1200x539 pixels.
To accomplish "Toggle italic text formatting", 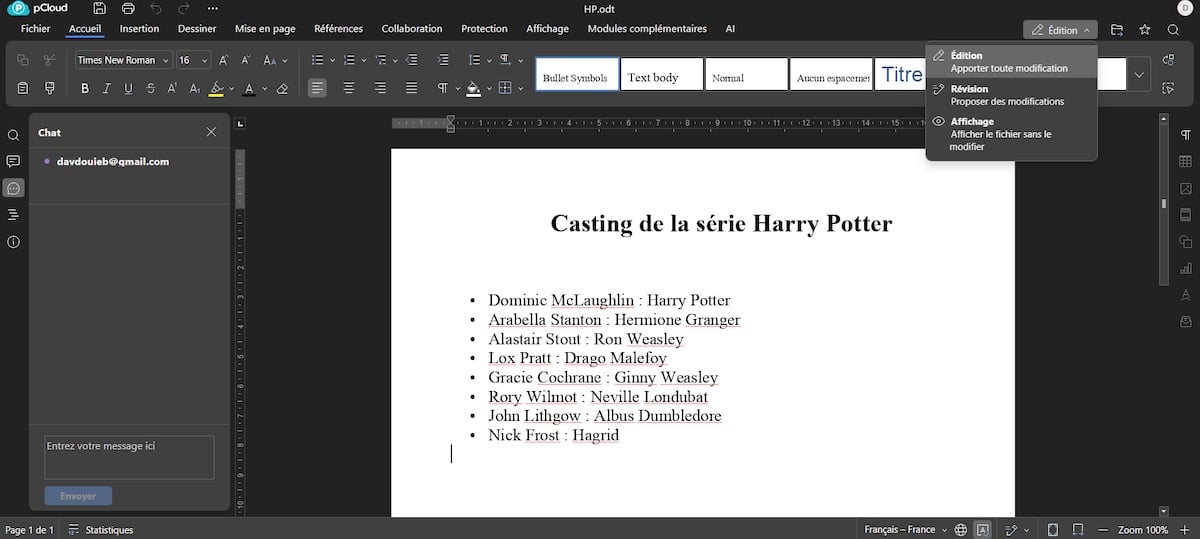I will (107, 89).
